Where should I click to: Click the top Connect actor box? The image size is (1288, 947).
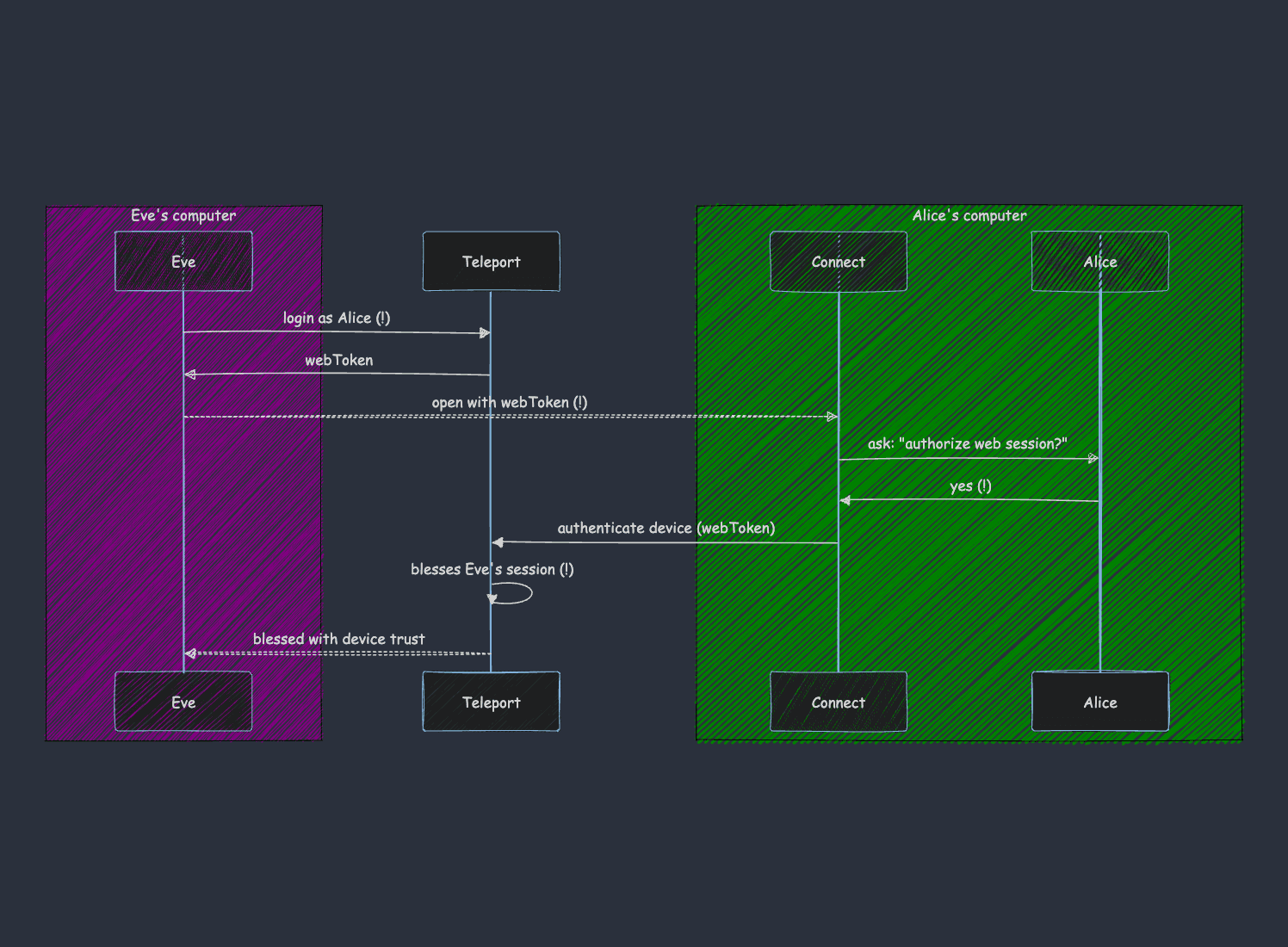[838, 262]
